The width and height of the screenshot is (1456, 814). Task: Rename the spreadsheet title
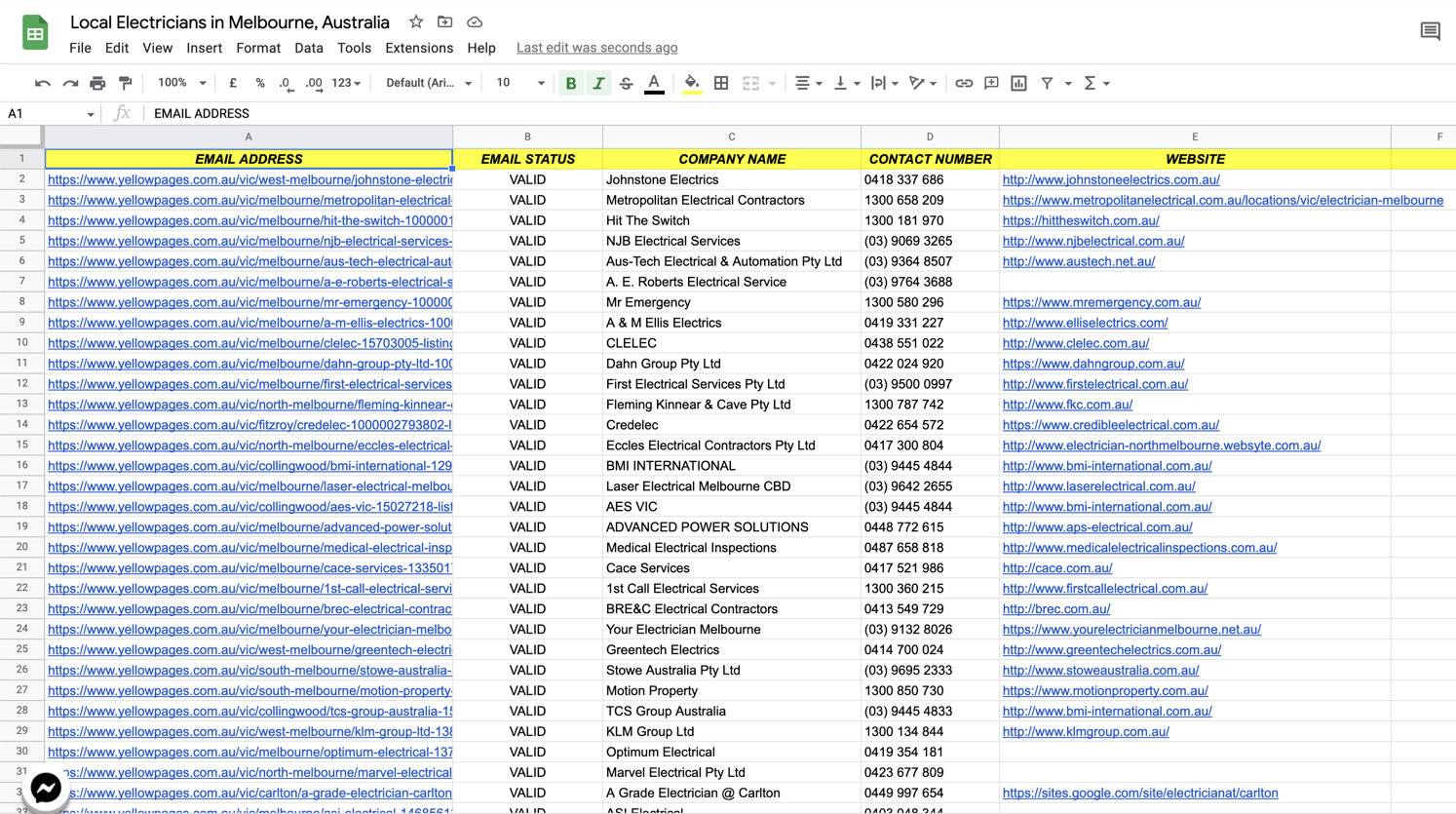pos(230,21)
